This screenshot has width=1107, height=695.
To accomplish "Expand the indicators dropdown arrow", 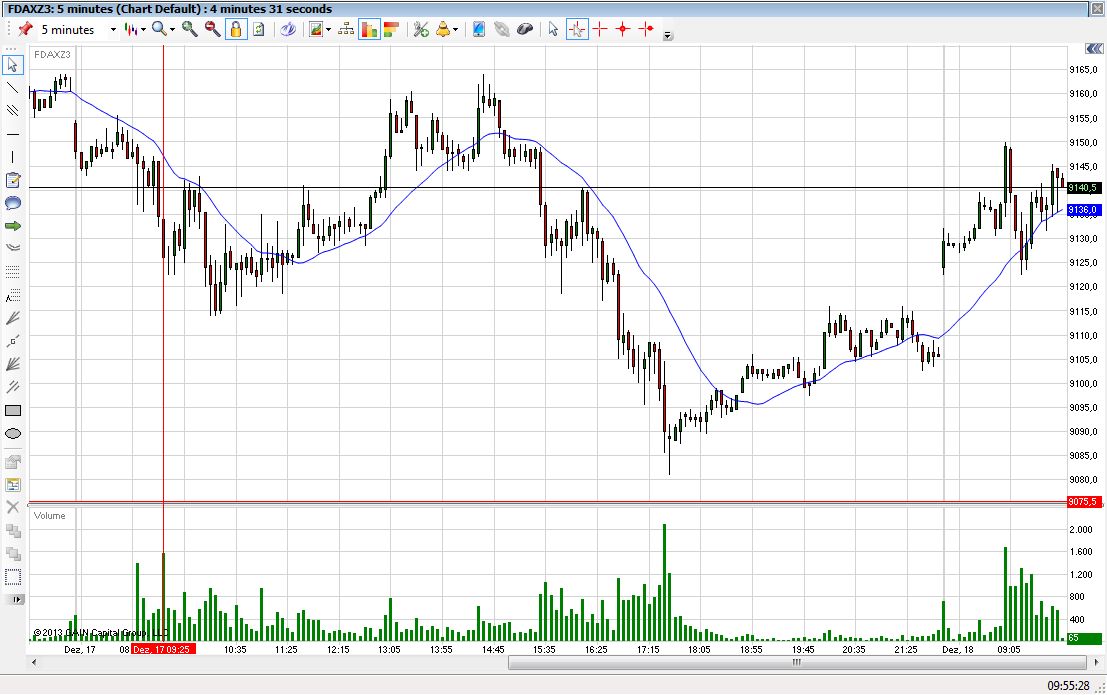I will [x=328, y=30].
